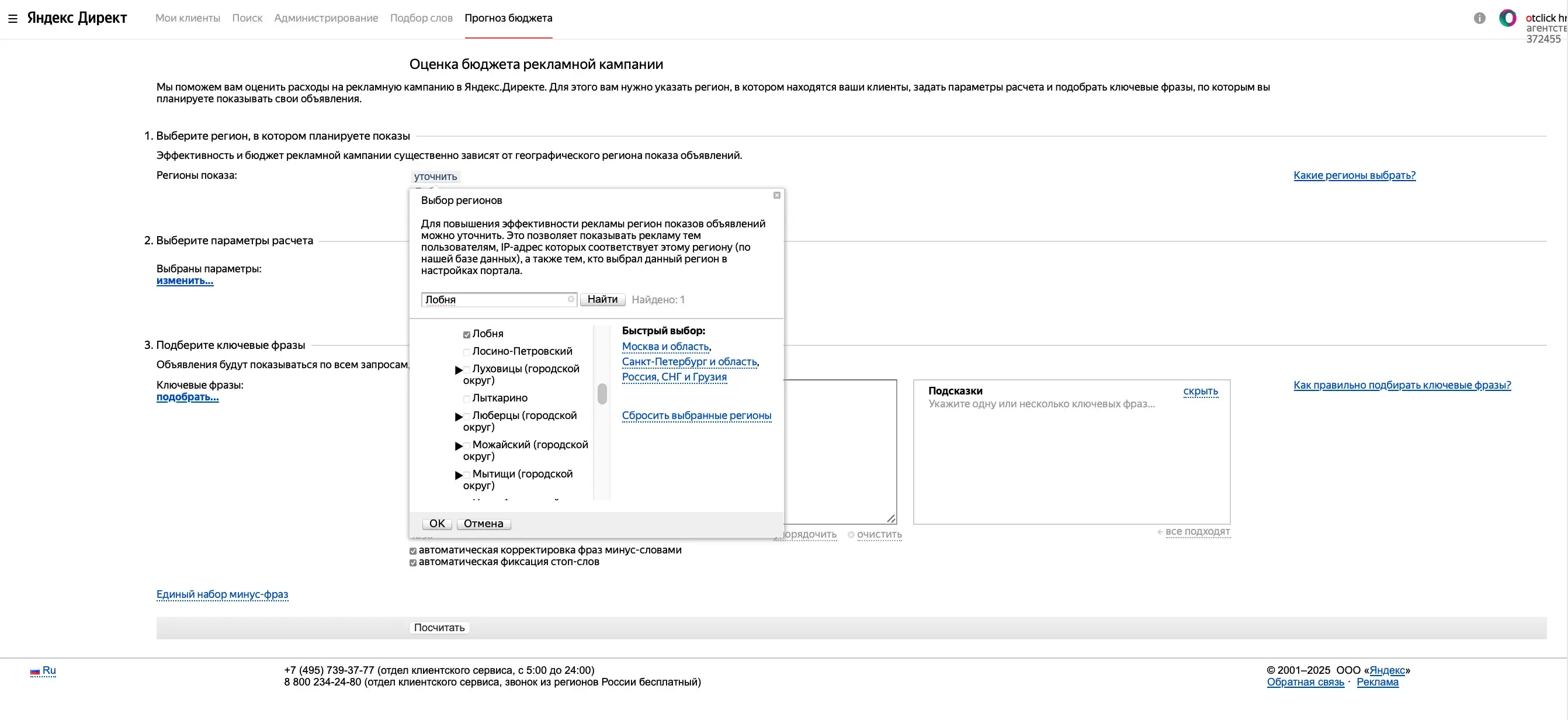
Task: Click the region list scrollbar thumb
Action: point(602,393)
